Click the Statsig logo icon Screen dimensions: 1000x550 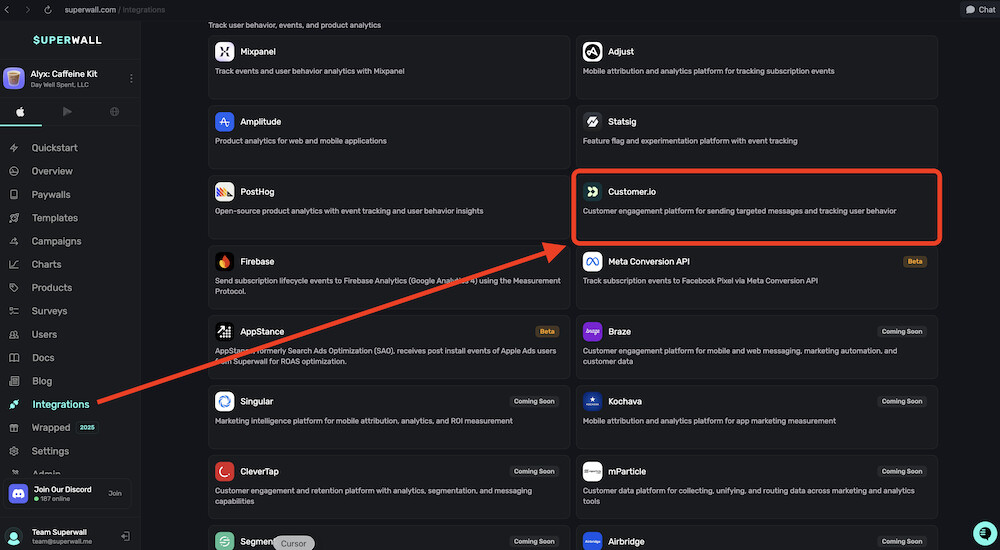pos(592,122)
